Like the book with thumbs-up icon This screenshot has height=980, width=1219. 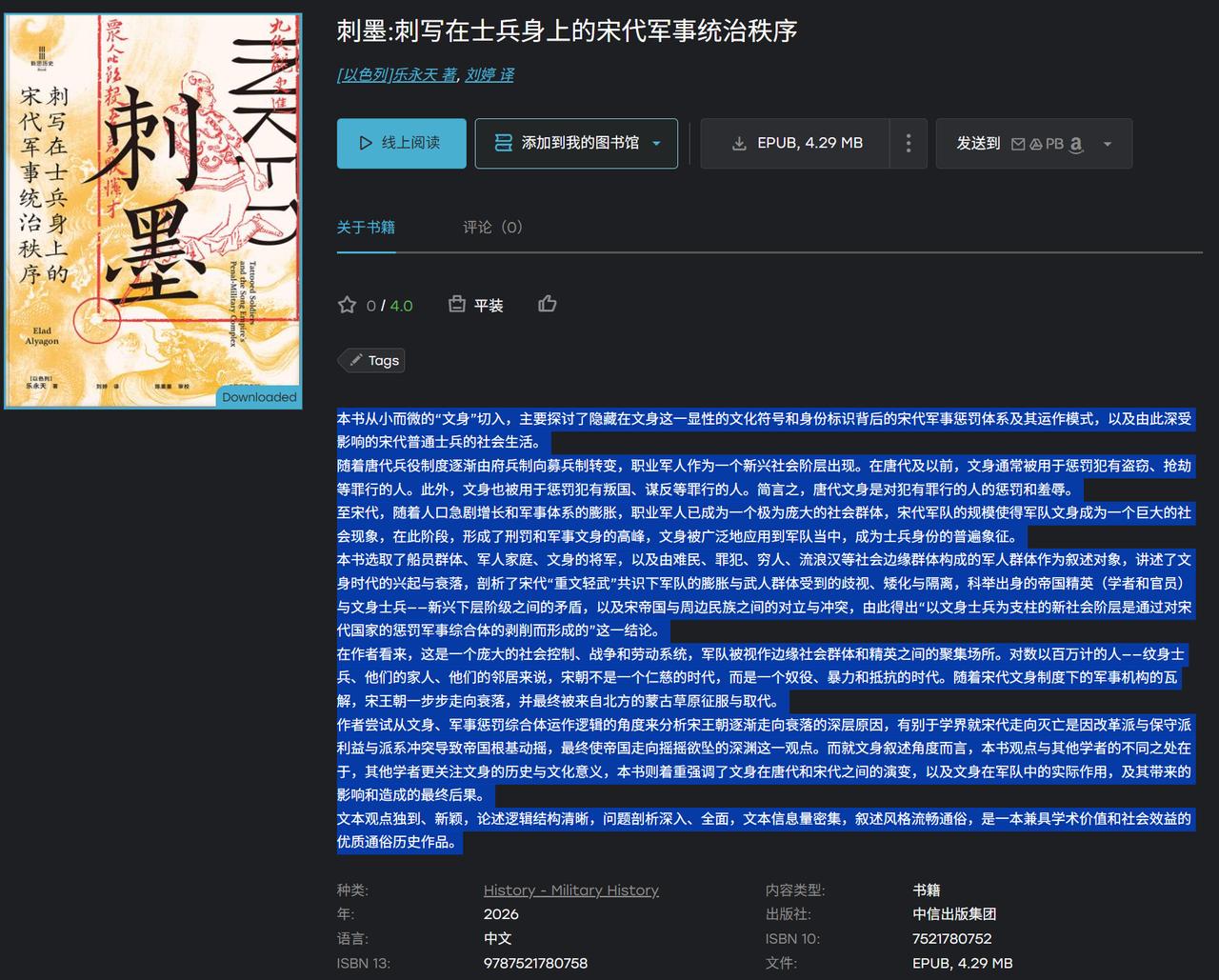point(548,304)
